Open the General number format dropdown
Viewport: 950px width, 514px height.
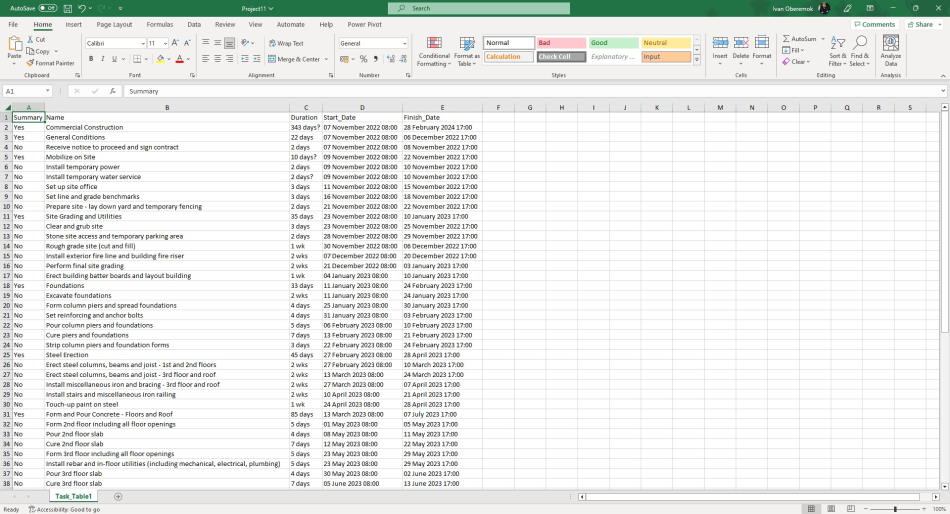(404, 44)
